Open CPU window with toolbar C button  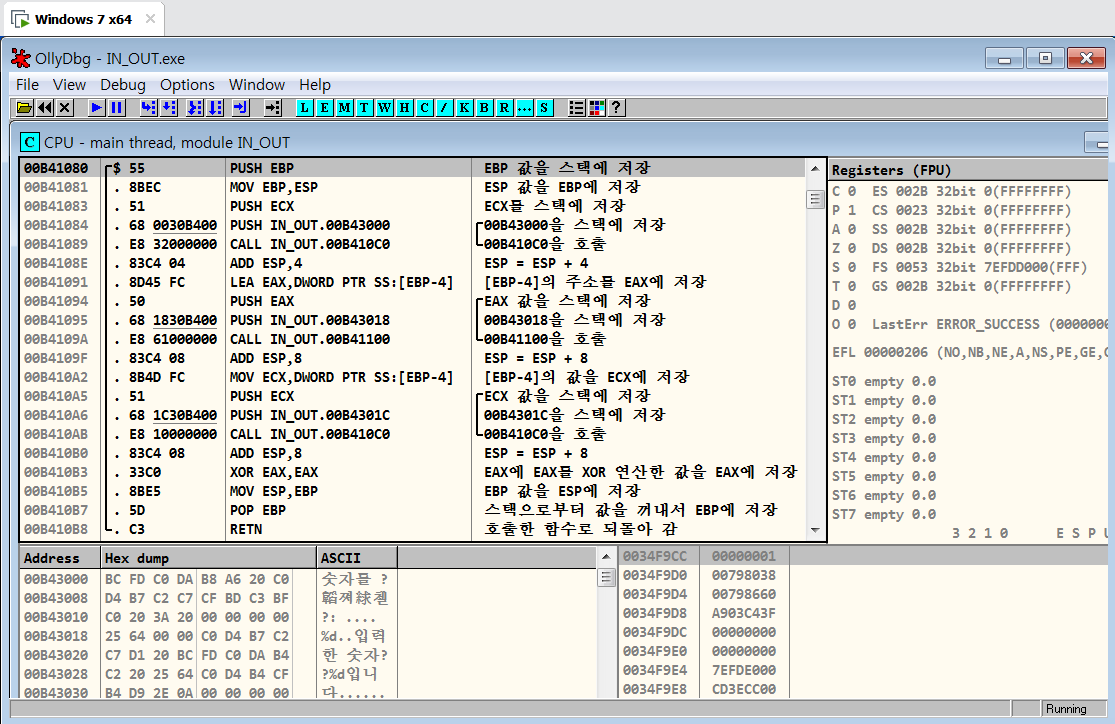[x=425, y=107]
